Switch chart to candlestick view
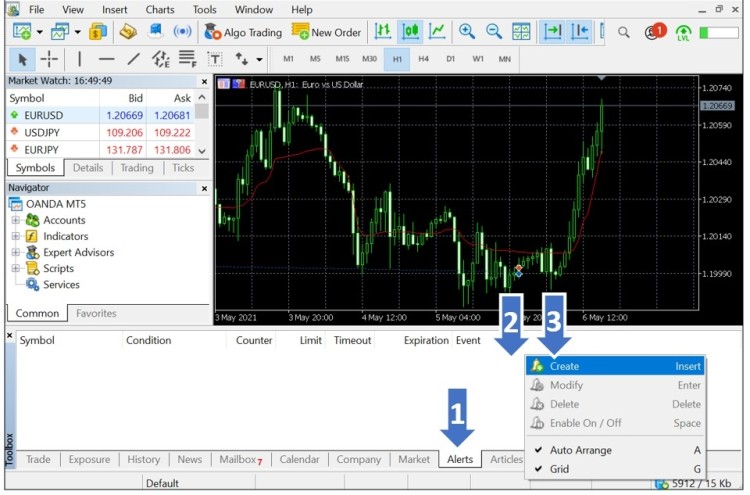The width and height of the screenshot is (750, 495). click(x=410, y=32)
